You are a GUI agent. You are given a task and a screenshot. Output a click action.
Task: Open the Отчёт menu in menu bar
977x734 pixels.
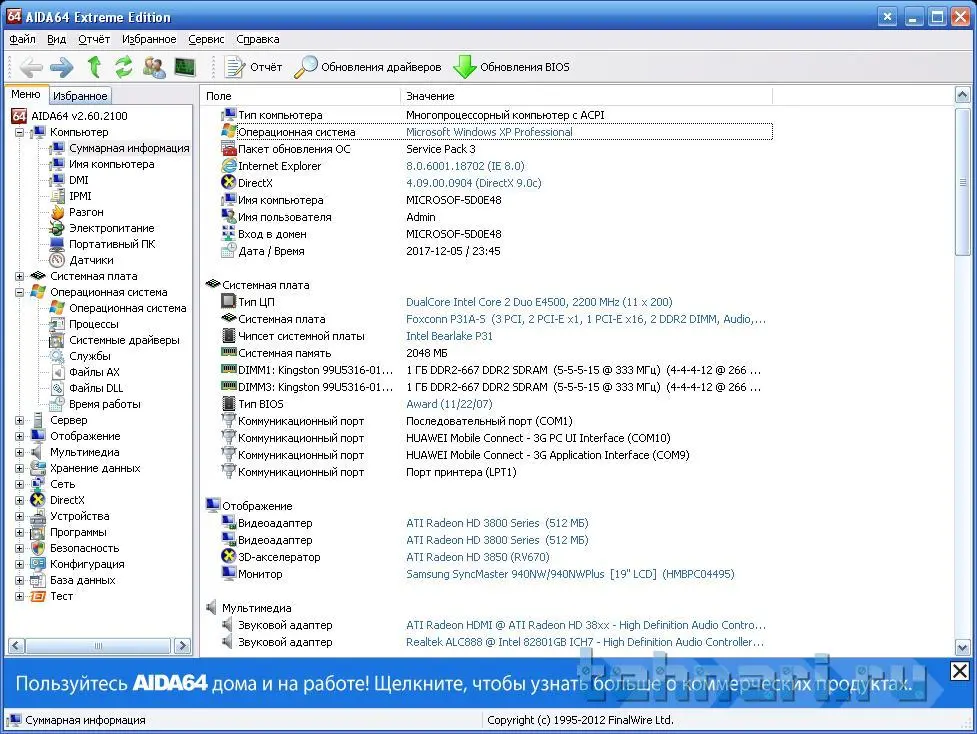[x=93, y=39]
